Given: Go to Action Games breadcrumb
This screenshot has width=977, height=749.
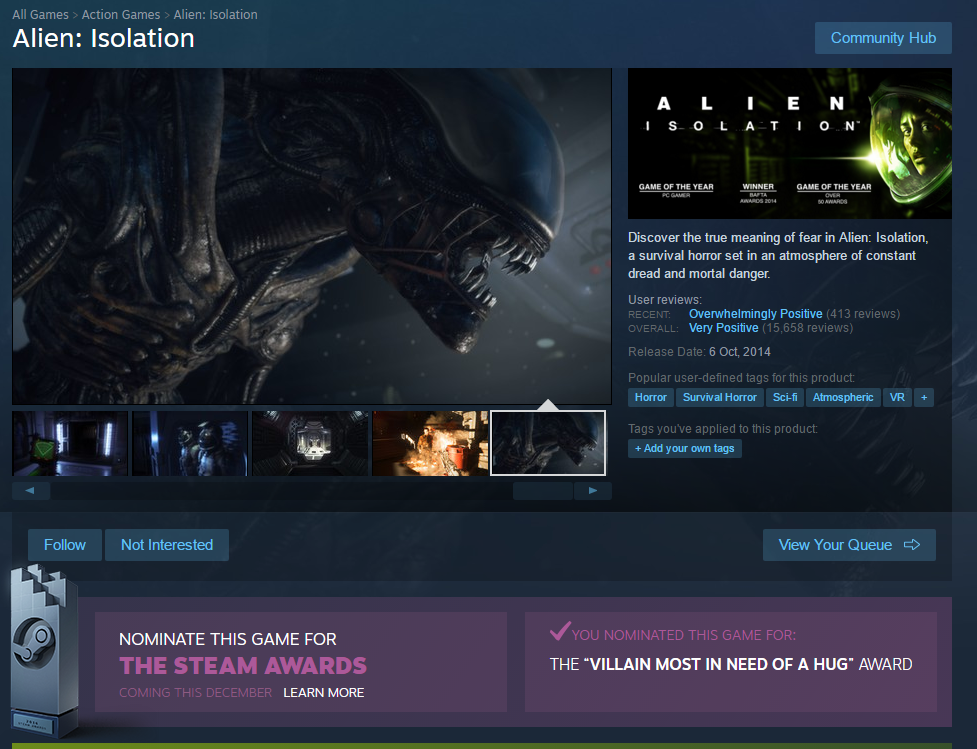Looking at the screenshot, I should click(x=121, y=15).
